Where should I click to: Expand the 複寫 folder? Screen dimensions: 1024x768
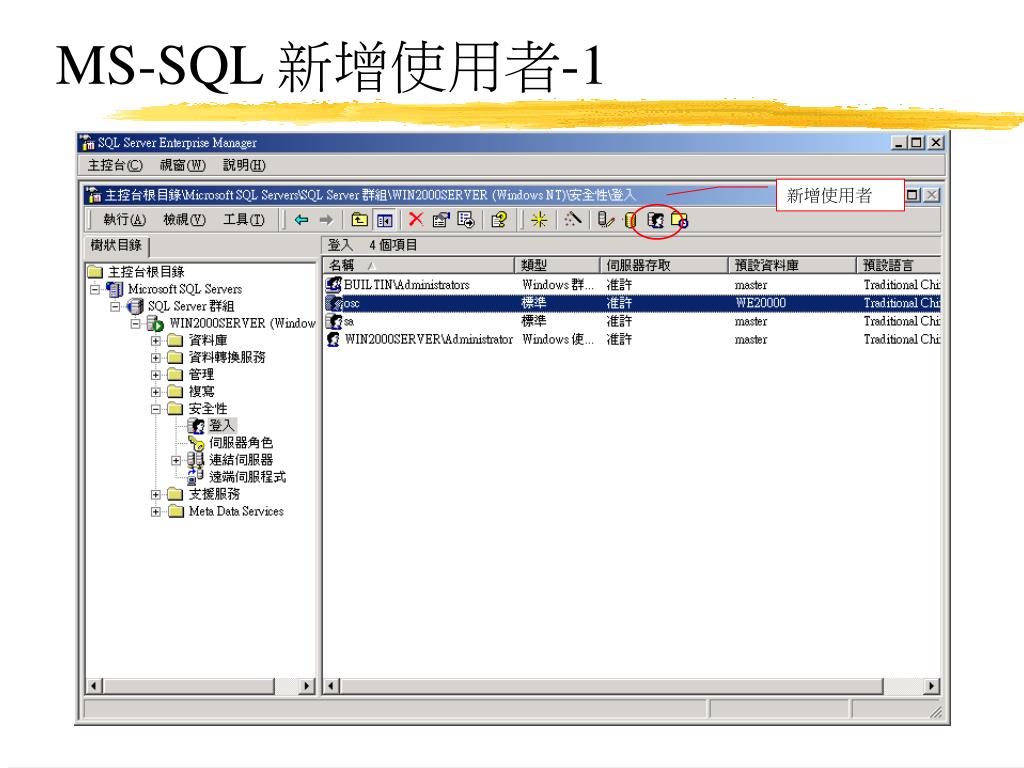coord(155,392)
